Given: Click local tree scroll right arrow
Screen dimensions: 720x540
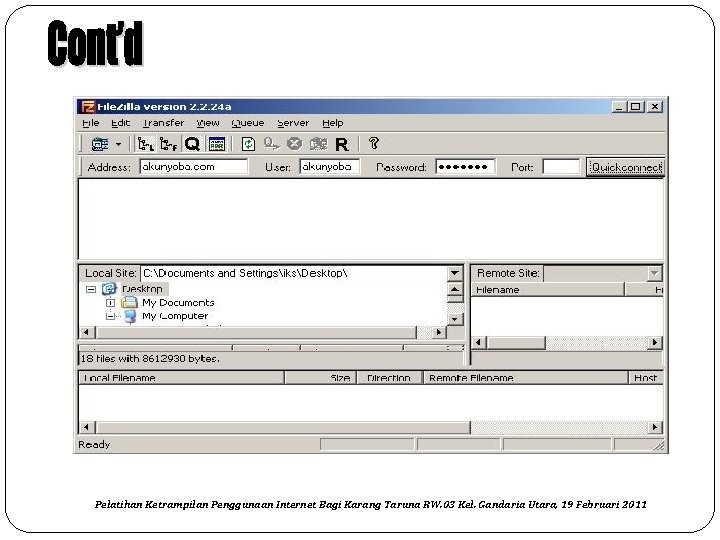Looking at the screenshot, I should click(439, 332).
